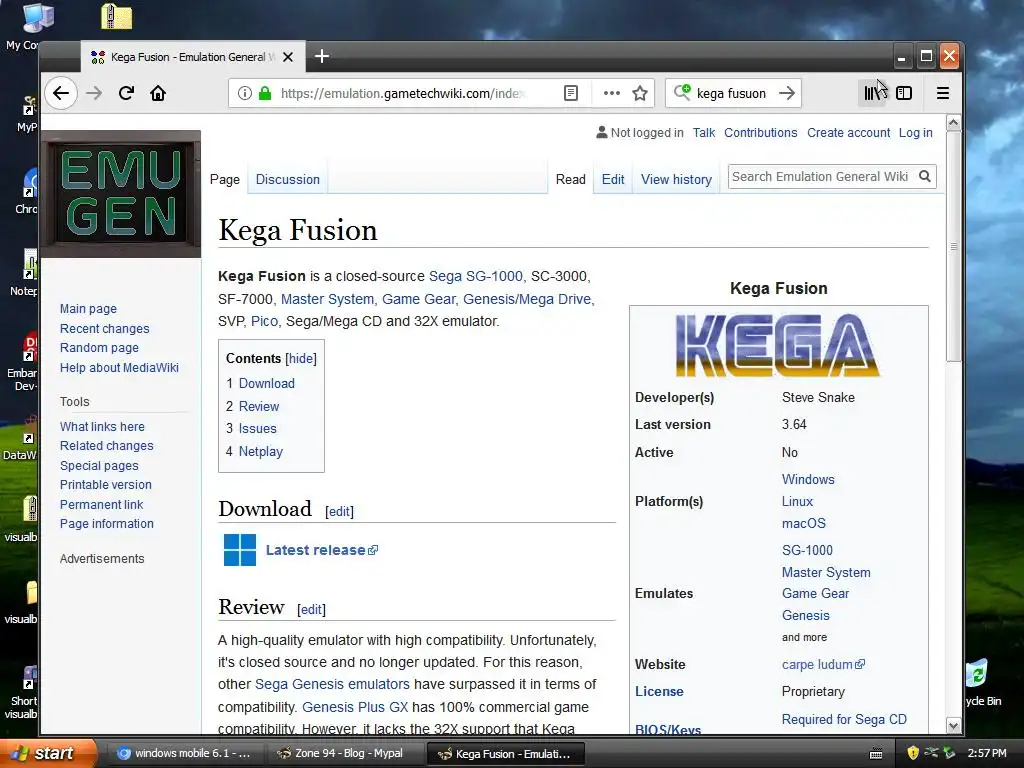Select the Kega Fusion browser tab

click(x=192, y=57)
